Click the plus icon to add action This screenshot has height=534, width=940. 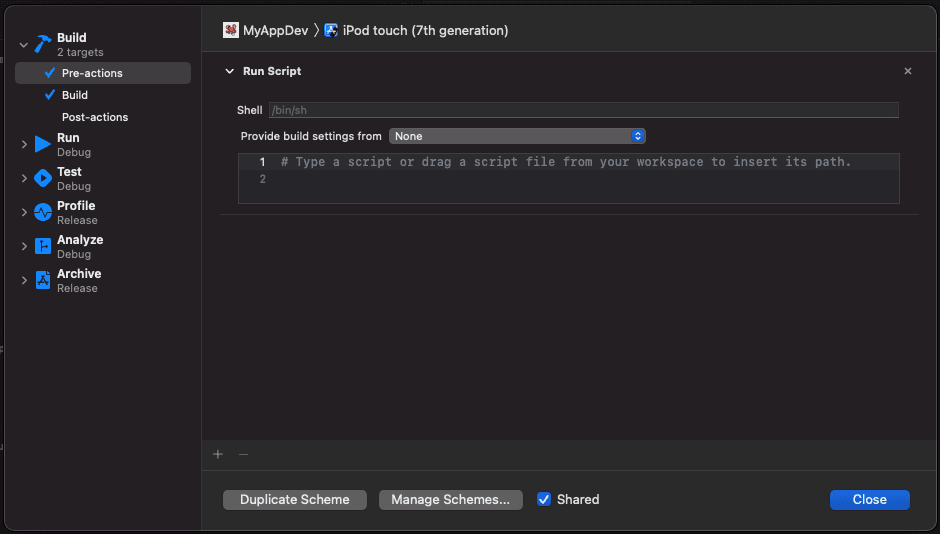(218, 454)
